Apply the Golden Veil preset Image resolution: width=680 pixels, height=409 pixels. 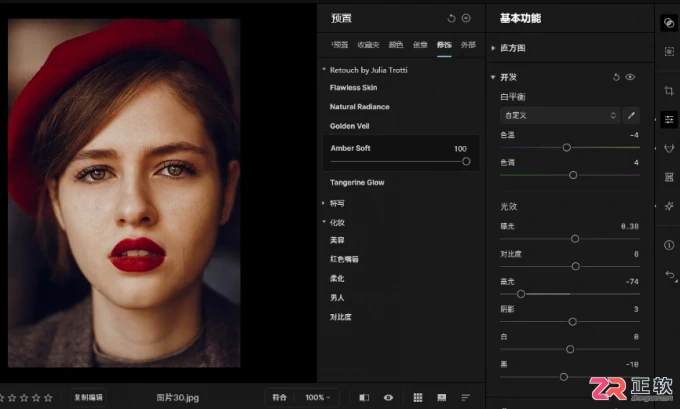(x=350, y=126)
